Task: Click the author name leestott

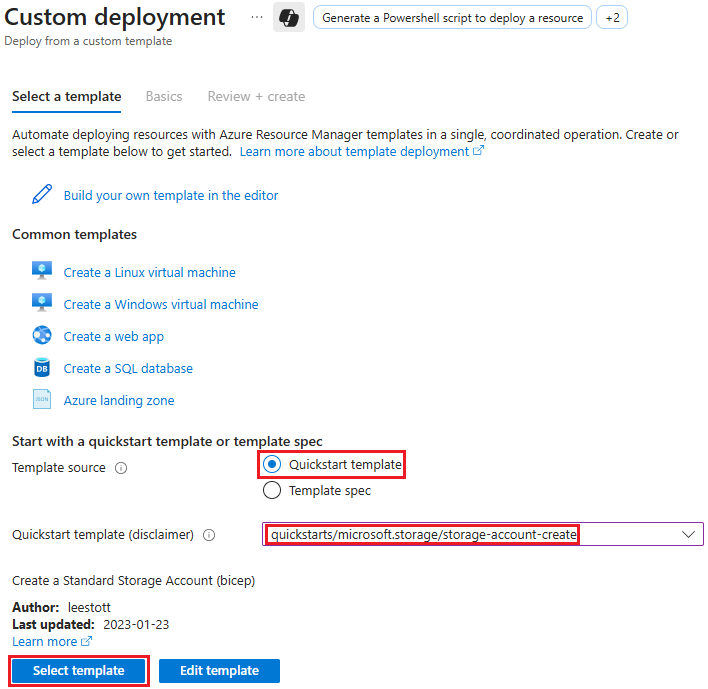Action: 89,607
